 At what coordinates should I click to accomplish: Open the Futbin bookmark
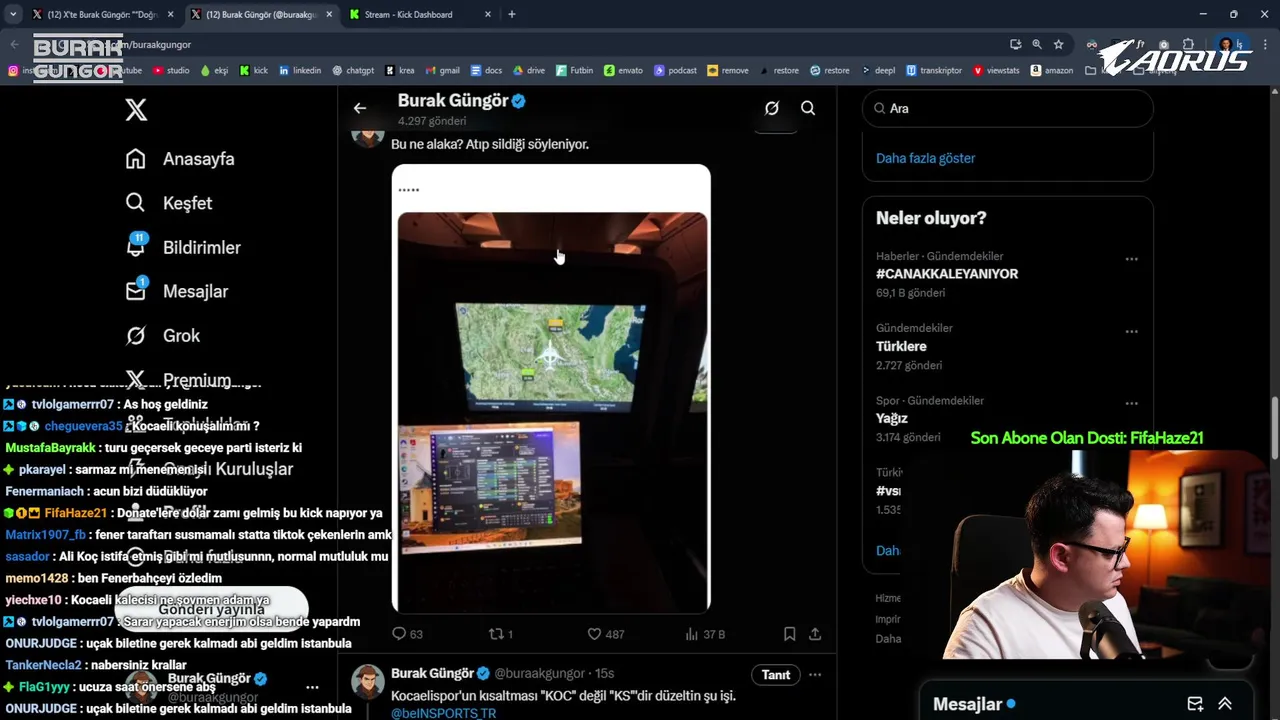coord(574,71)
